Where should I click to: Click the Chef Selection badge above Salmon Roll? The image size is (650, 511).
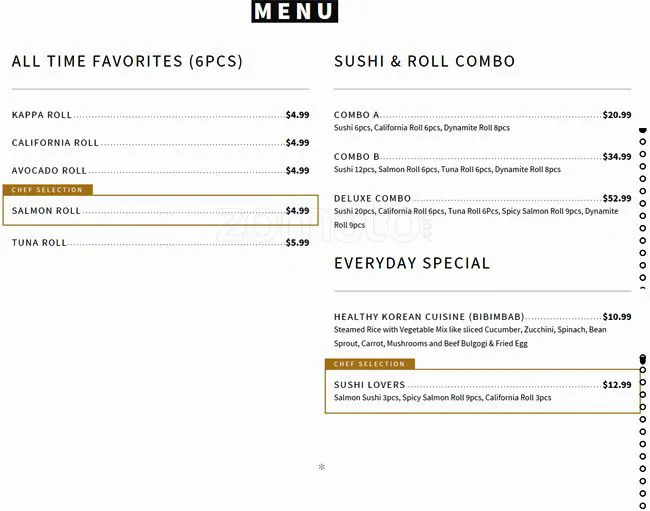pyautogui.click(x=48, y=190)
